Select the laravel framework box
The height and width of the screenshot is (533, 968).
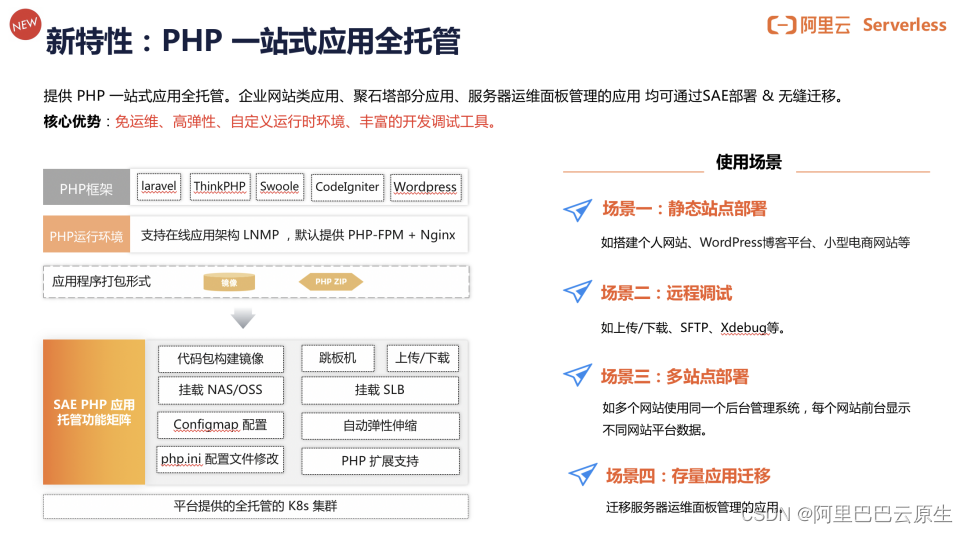pos(159,187)
